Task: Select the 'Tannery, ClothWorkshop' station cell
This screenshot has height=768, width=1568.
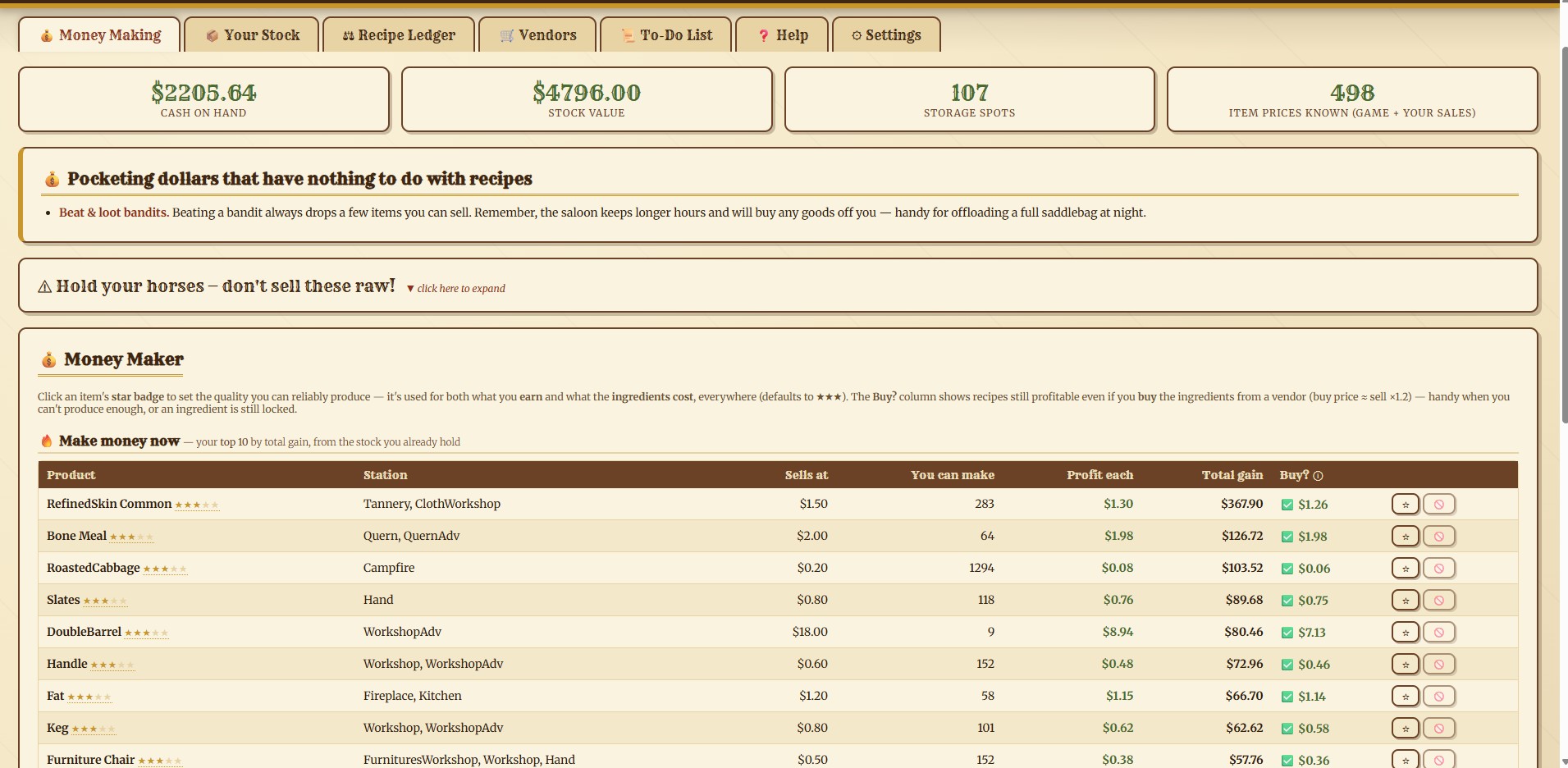Action: pos(432,504)
